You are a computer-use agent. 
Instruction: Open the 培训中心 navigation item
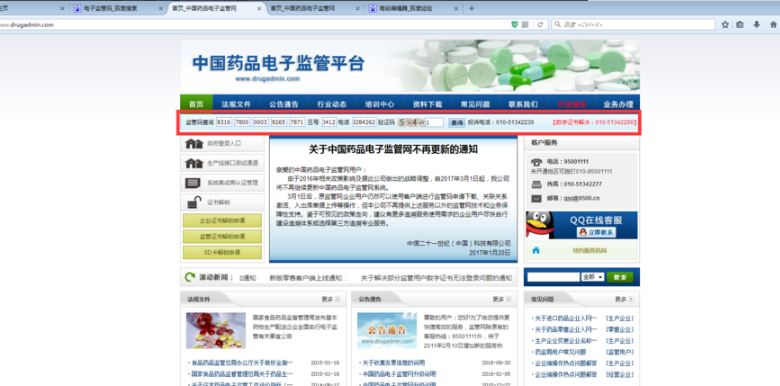[380, 104]
